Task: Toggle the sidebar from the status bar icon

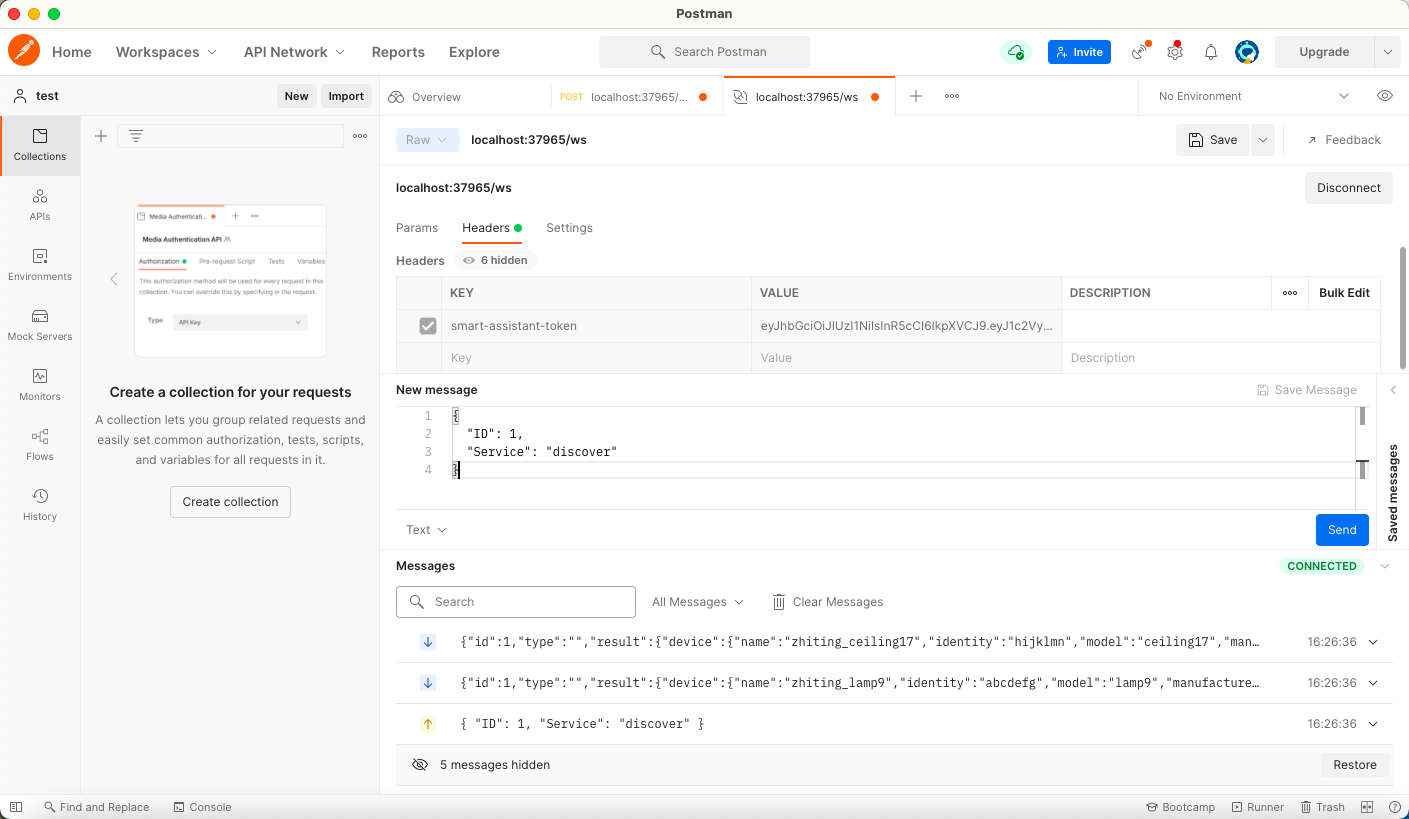Action: tap(15, 807)
